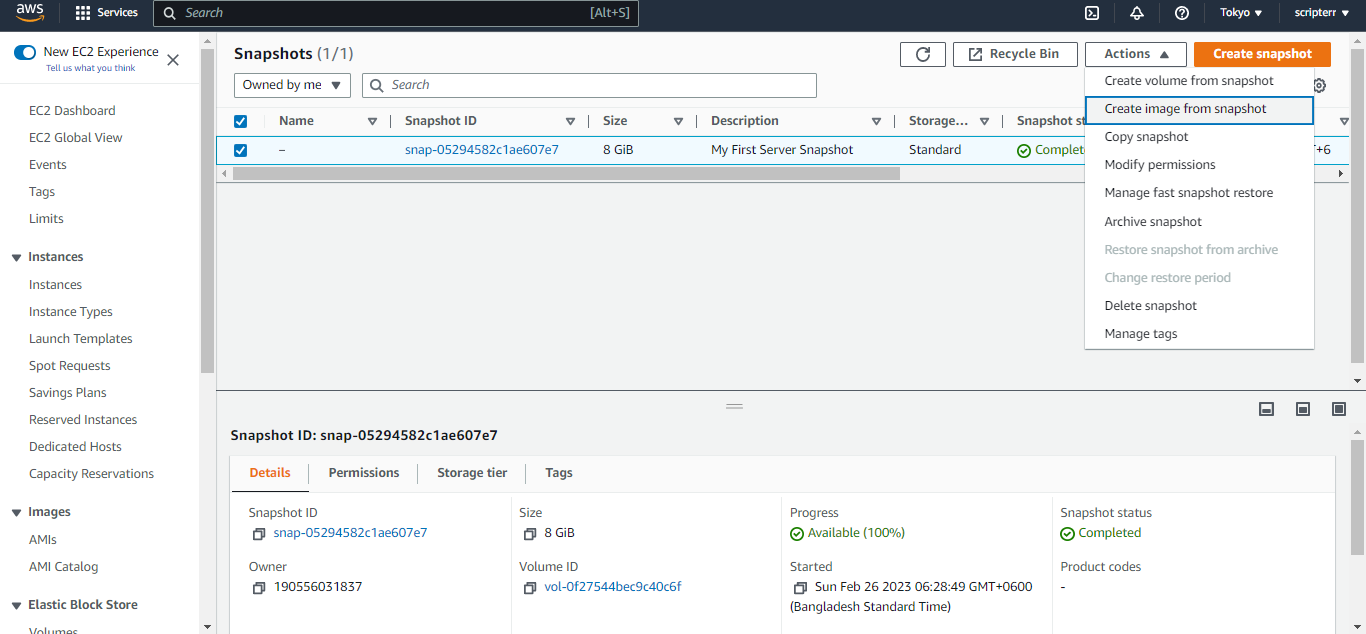Image resolution: width=1366 pixels, height=634 pixels.
Task: Open Dedicated Hosts in sidebar
Action: click(75, 447)
